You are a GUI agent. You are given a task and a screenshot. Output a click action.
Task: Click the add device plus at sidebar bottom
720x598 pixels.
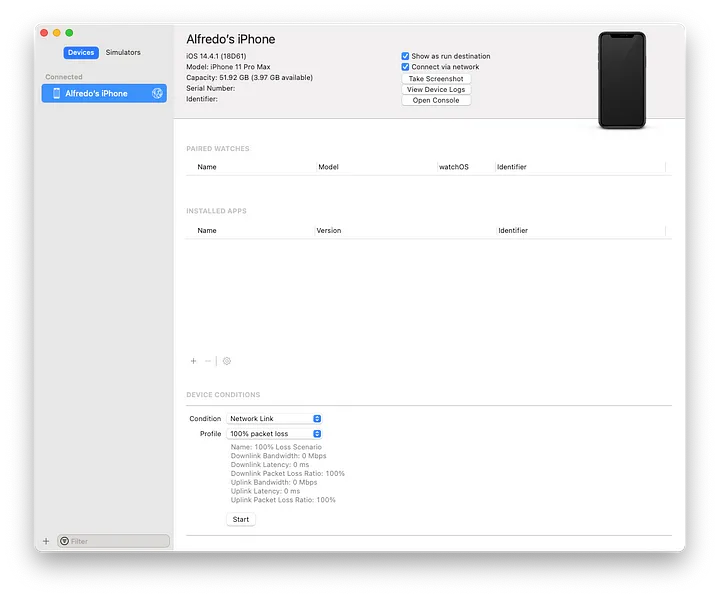click(46, 541)
